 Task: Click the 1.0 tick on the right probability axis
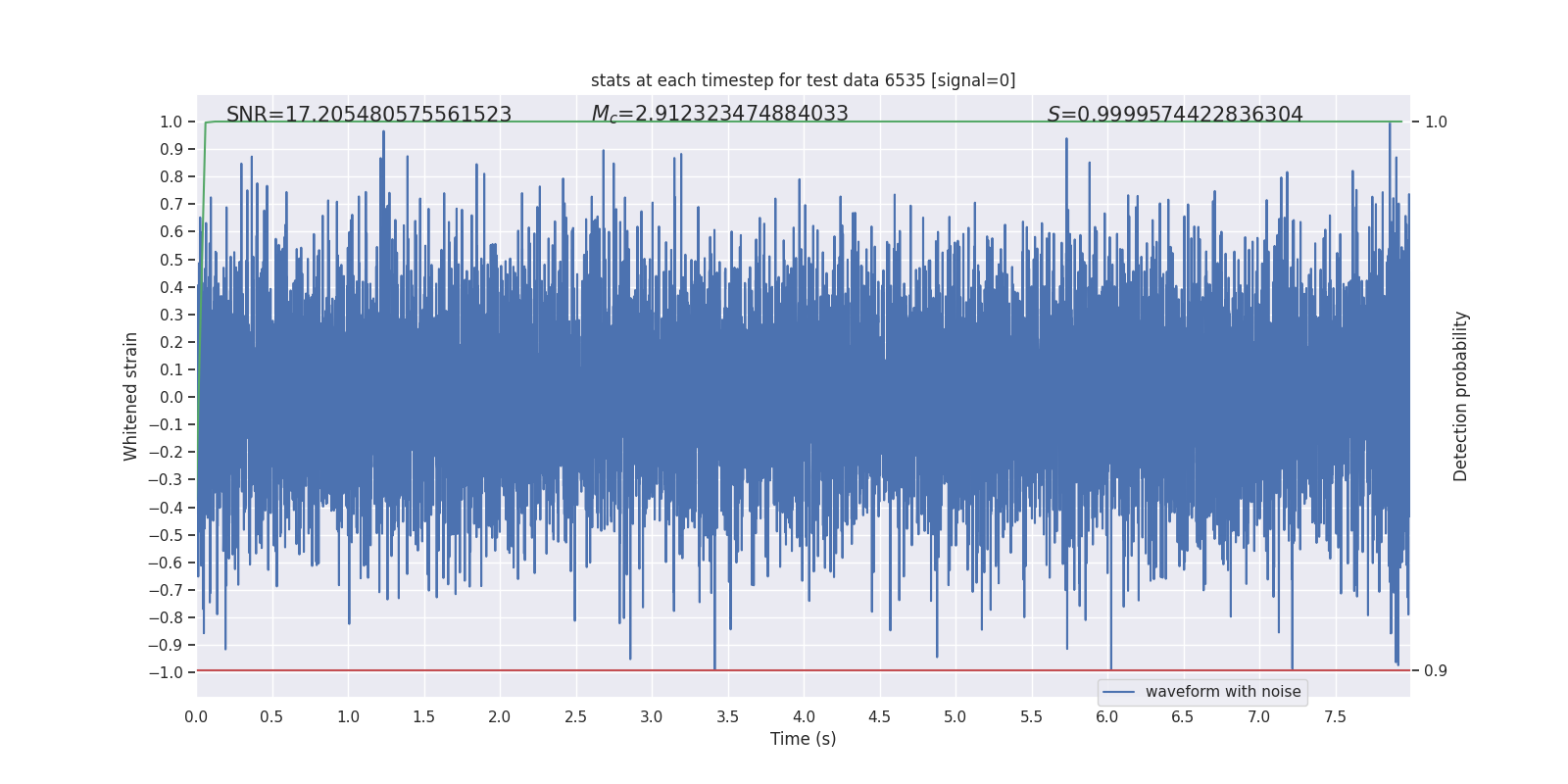coord(1436,122)
